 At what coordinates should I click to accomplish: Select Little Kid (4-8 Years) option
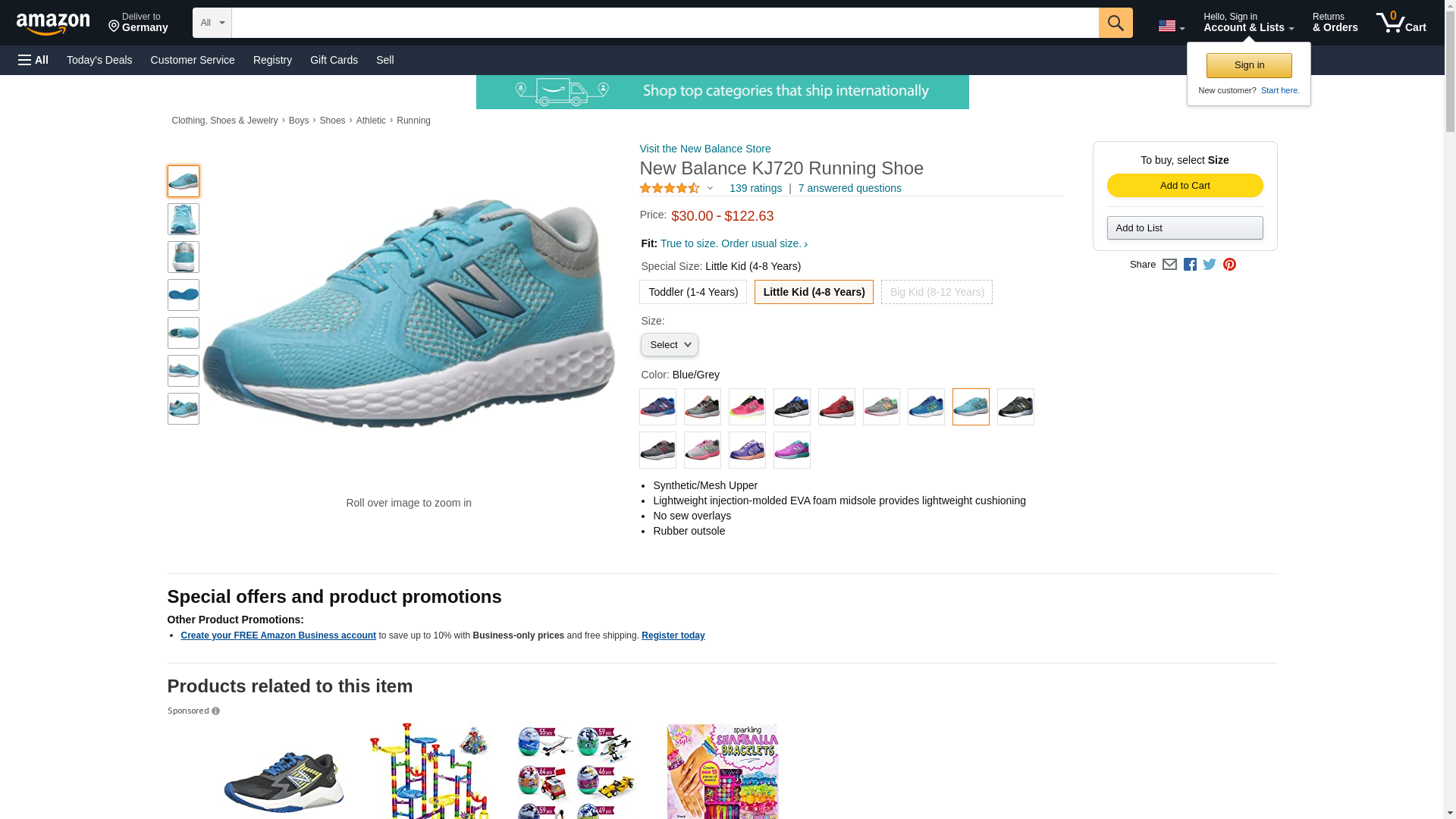pyautogui.click(x=813, y=292)
